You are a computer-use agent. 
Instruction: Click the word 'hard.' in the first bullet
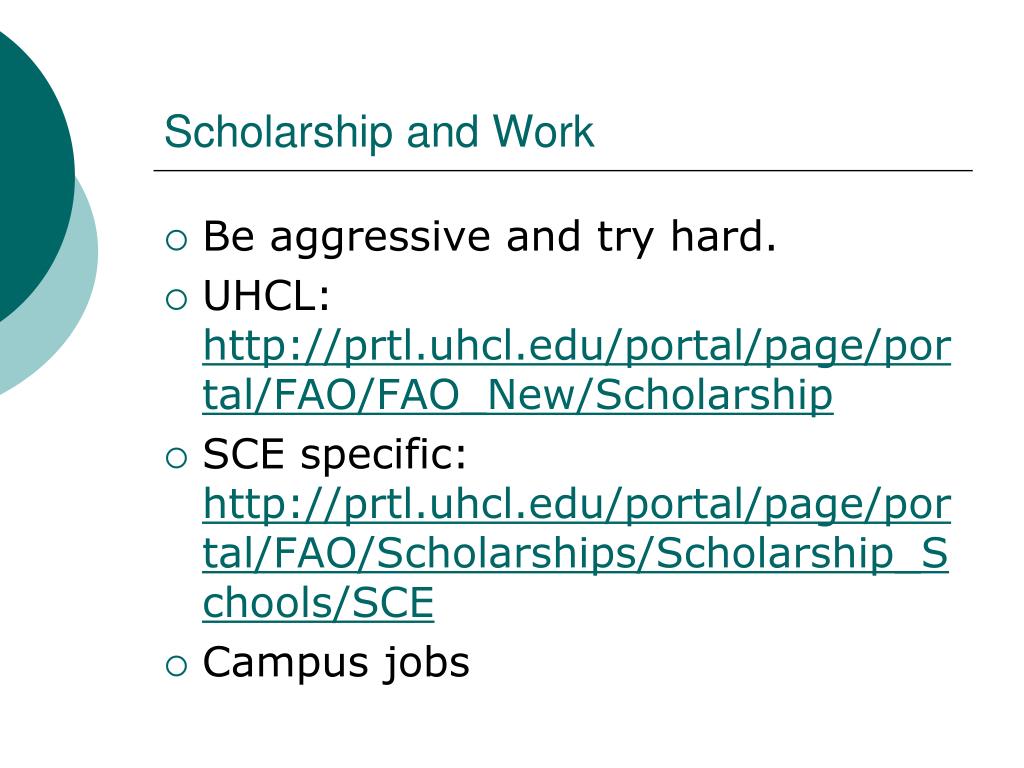tap(724, 235)
